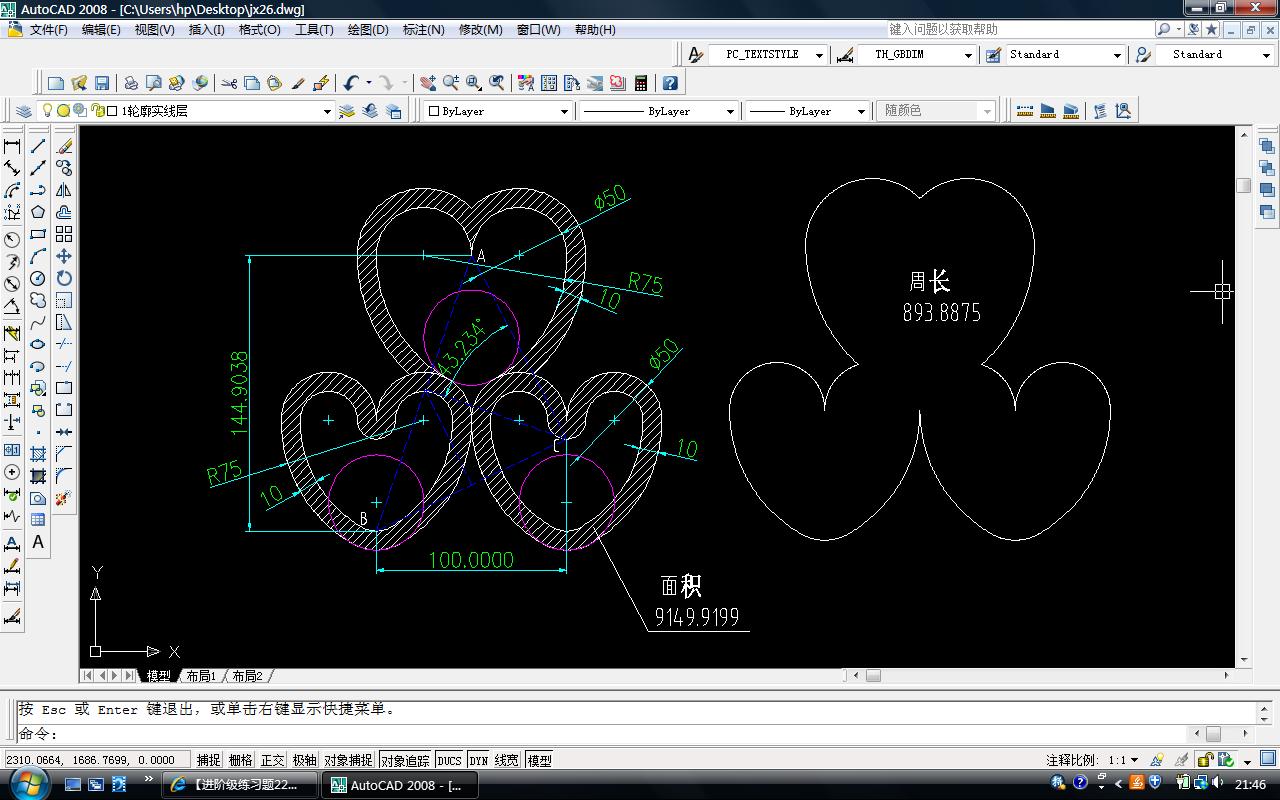Click the volume speaker tray icon

[x=1216, y=784]
